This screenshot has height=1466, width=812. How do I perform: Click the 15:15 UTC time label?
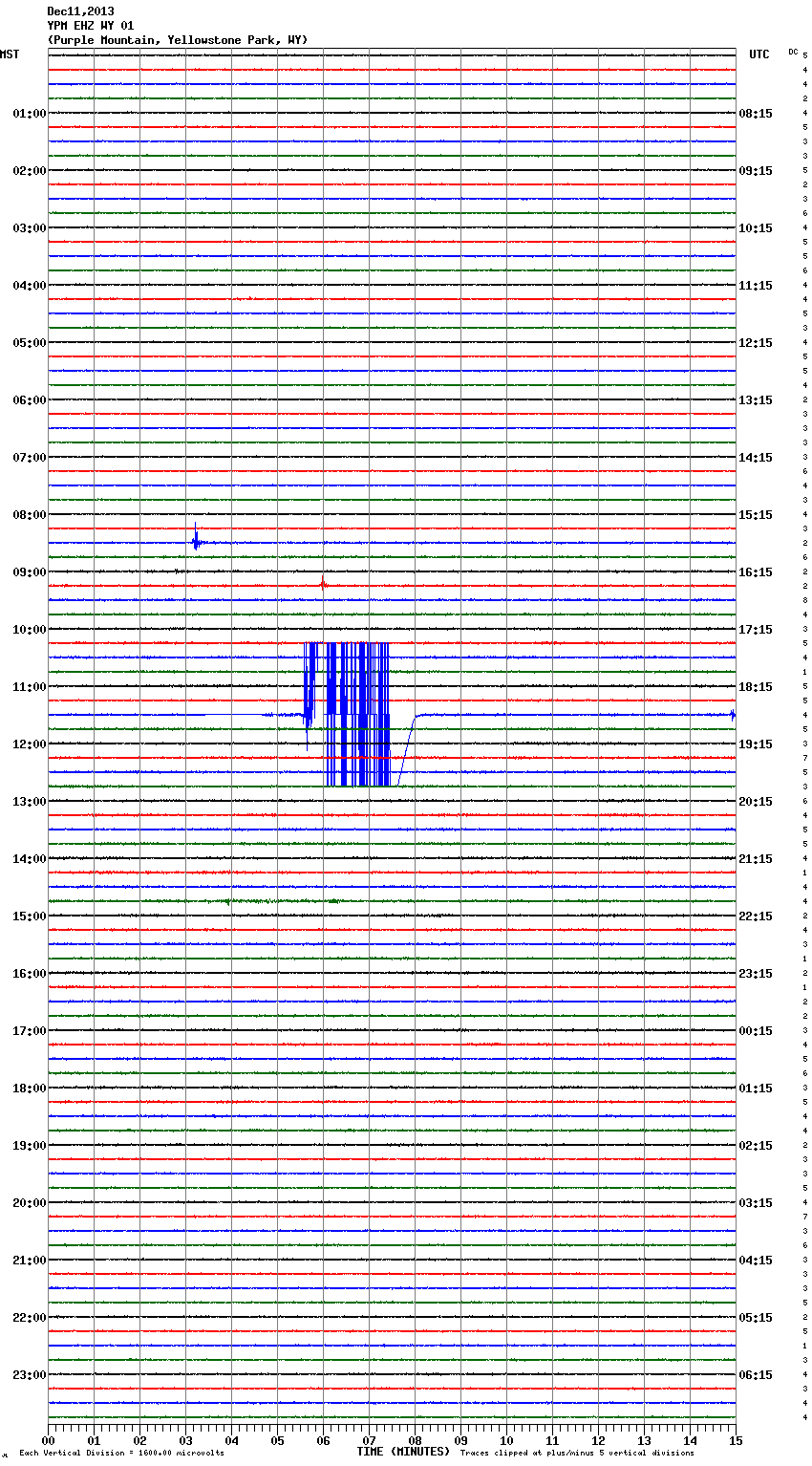(x=756, y=515)
